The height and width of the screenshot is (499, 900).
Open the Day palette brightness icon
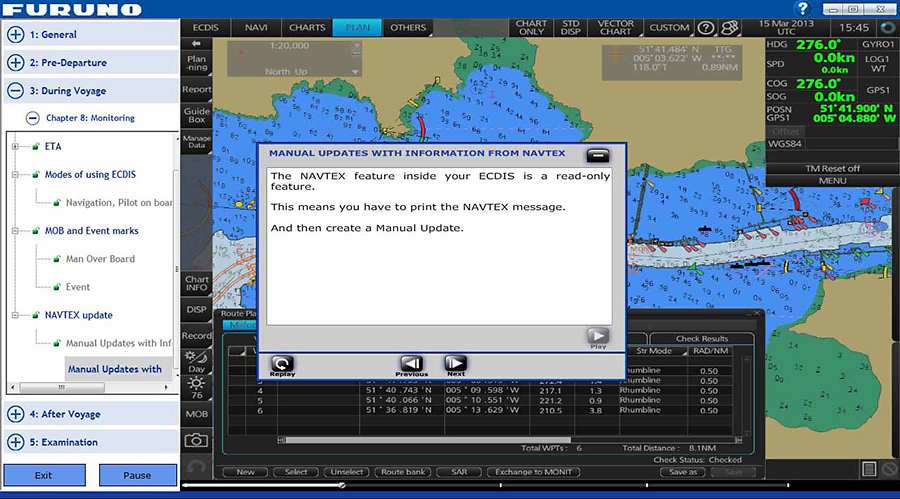(197, 361)
